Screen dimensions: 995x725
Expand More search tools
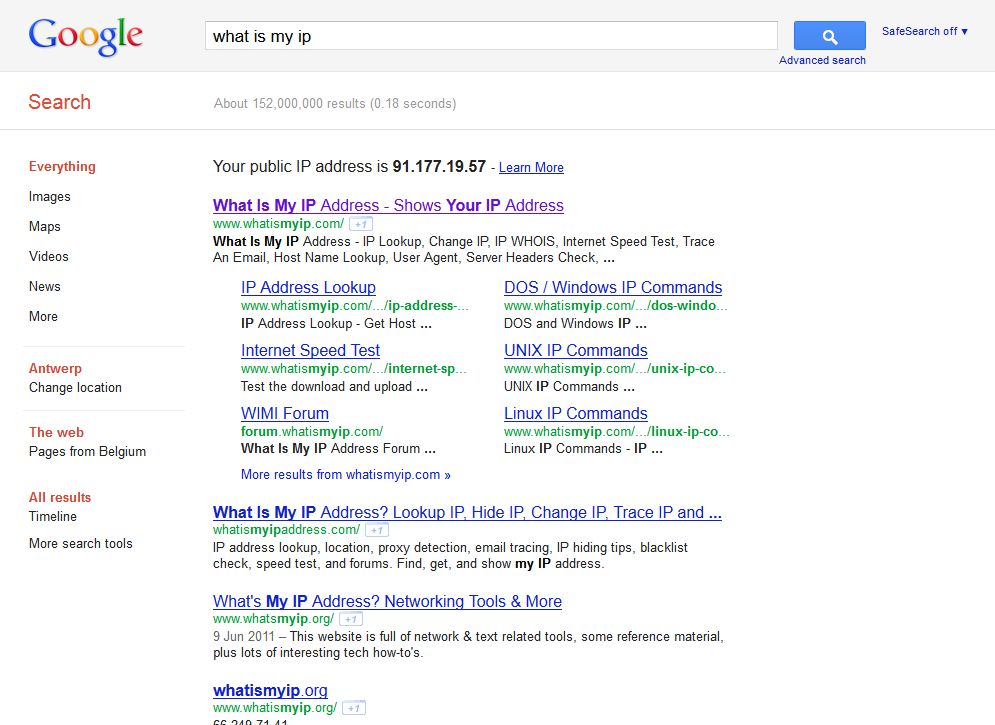click(81, 544)
